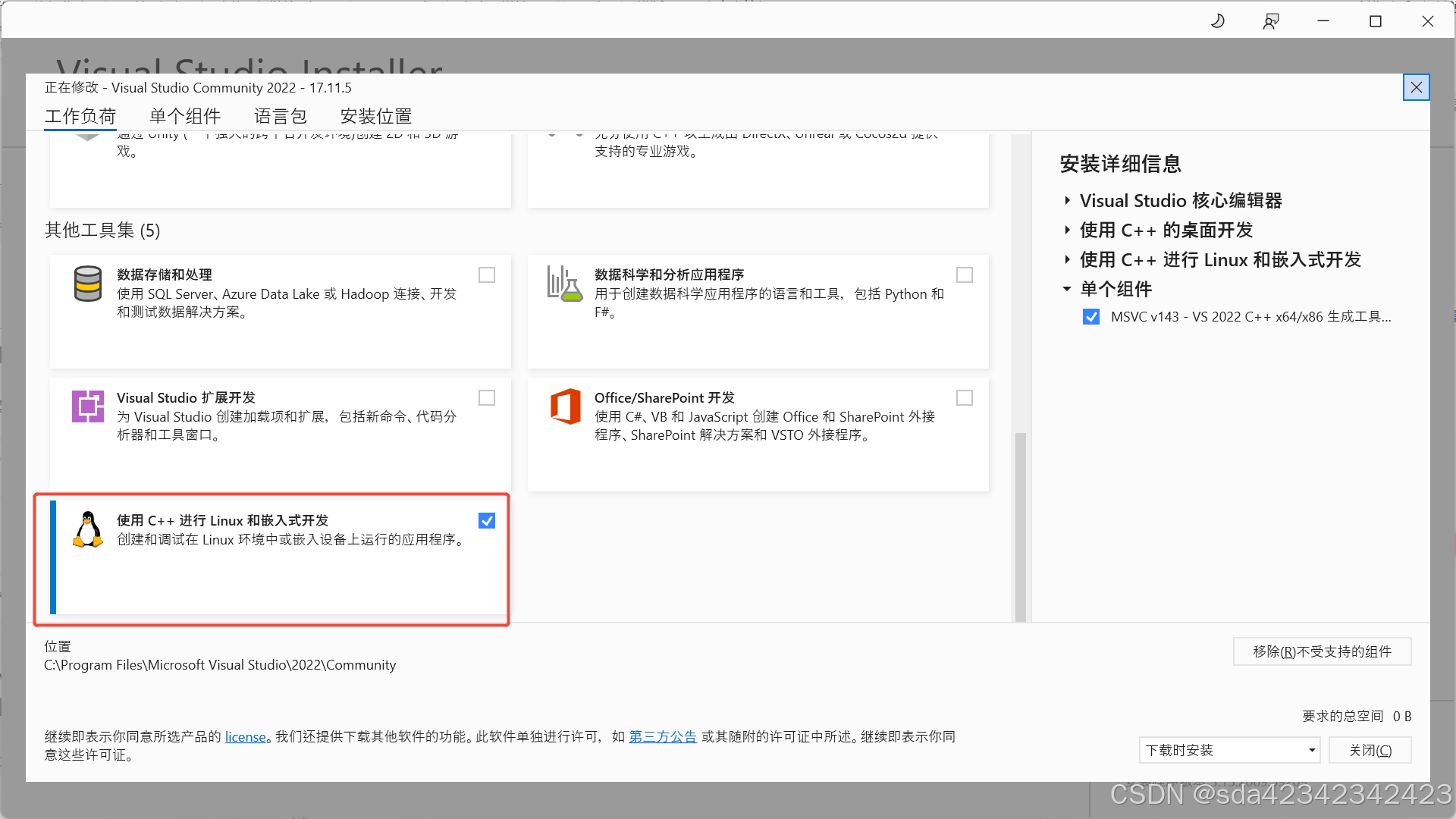Click the Office/SharePoint 开发 icon
The width and height of the screenshot is (1456, 819).
pos(564,406)
